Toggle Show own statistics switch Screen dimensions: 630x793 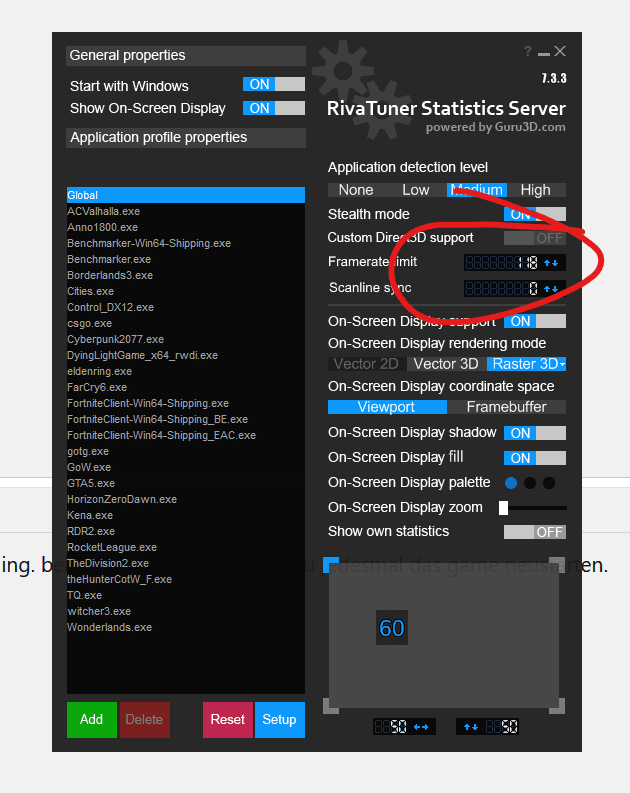(x=535, y=532)
